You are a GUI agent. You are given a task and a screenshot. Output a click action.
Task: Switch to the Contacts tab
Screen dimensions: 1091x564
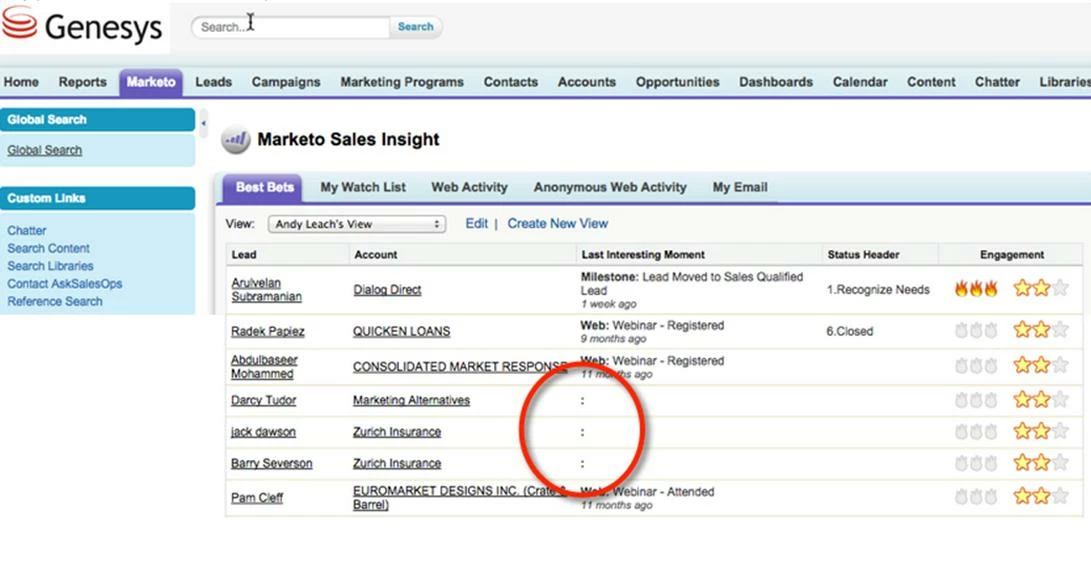(511, 82)
